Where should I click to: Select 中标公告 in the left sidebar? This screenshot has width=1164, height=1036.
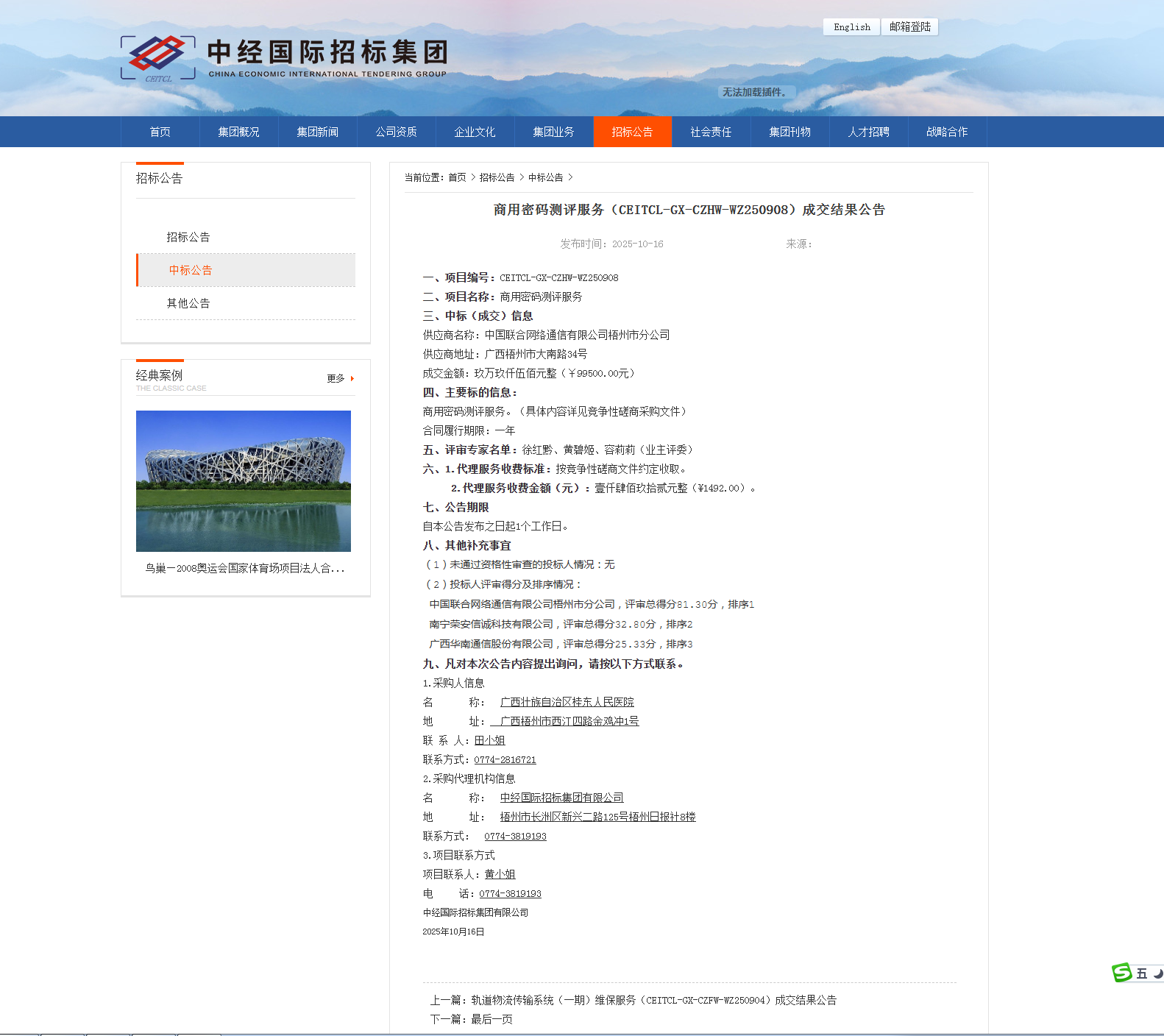coord(191,270)
